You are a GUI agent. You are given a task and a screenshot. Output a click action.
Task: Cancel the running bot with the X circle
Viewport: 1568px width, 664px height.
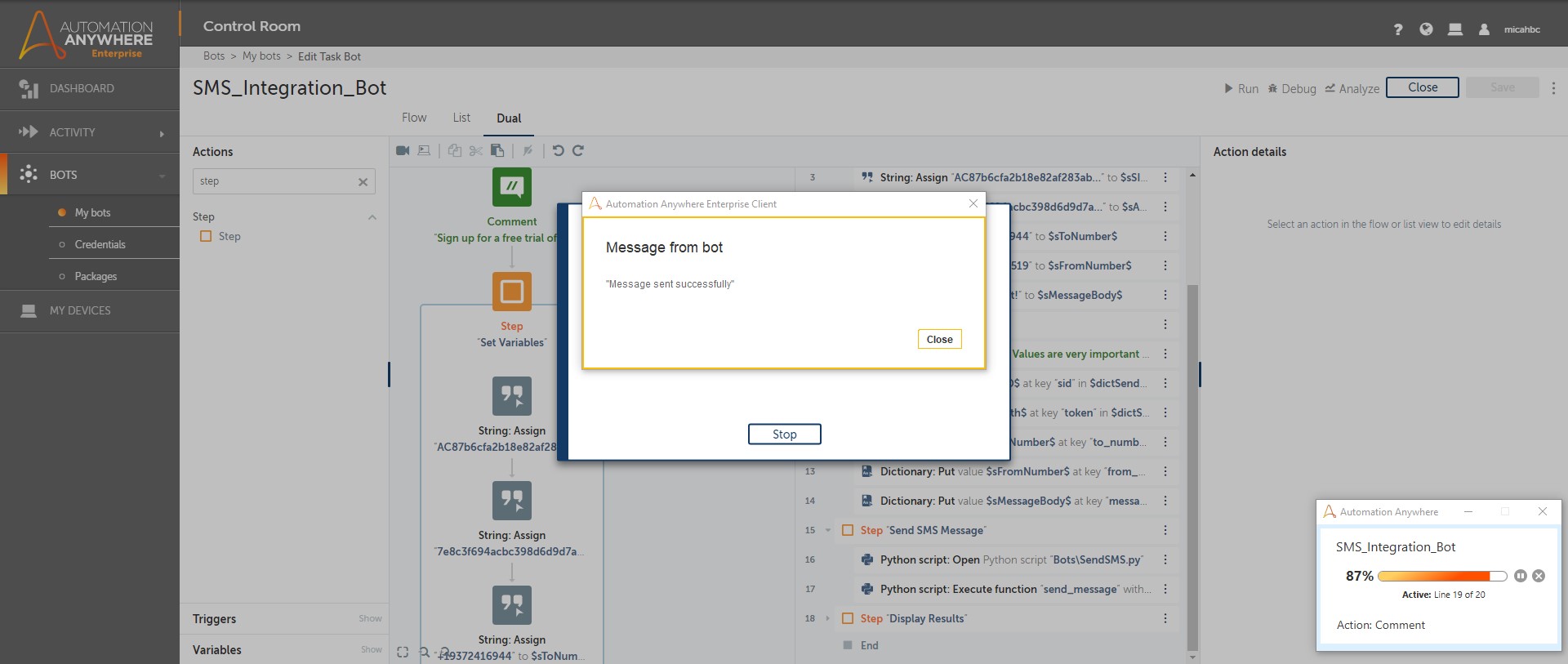pyautogui.click(x=1539, y=576)
